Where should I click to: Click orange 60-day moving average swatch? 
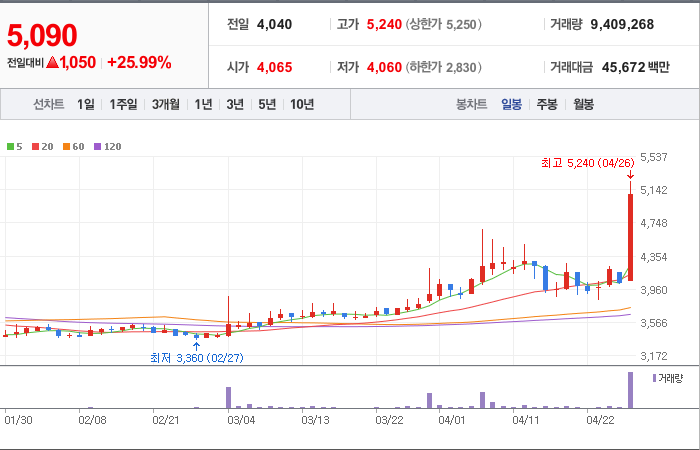66,146
